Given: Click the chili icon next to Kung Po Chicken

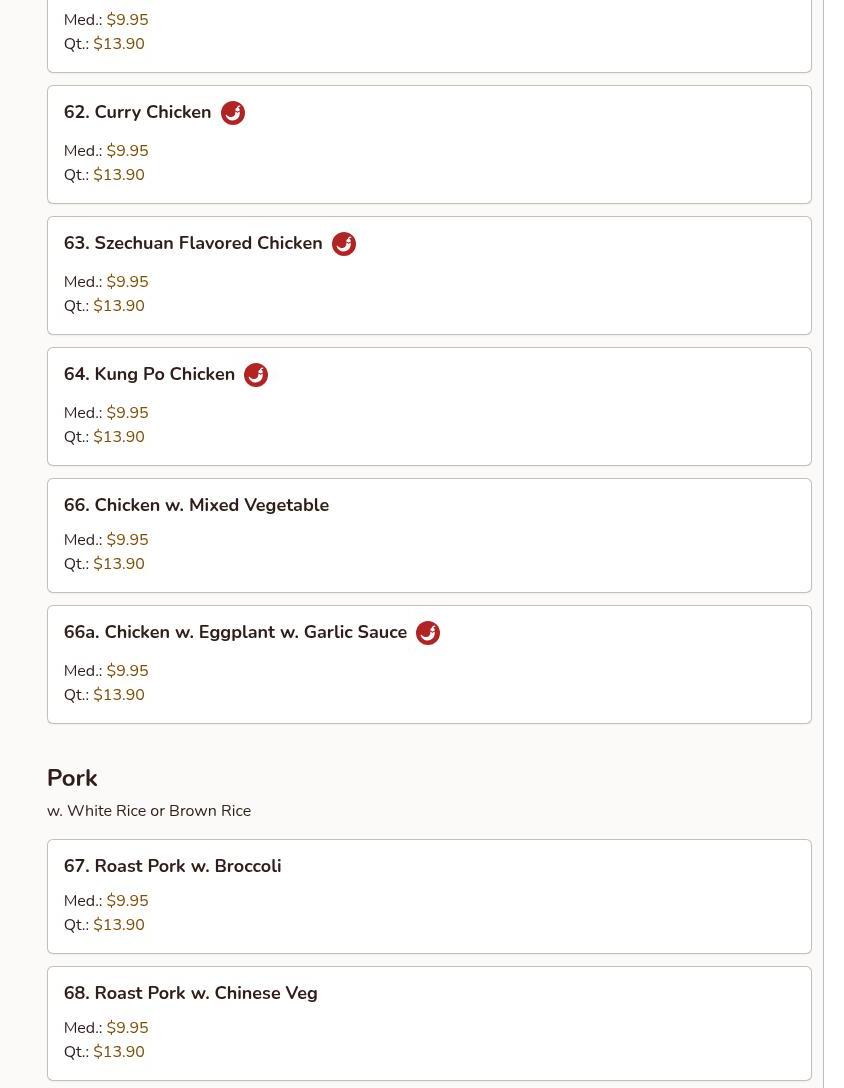Looking at the screenshot, I should 256,375.
